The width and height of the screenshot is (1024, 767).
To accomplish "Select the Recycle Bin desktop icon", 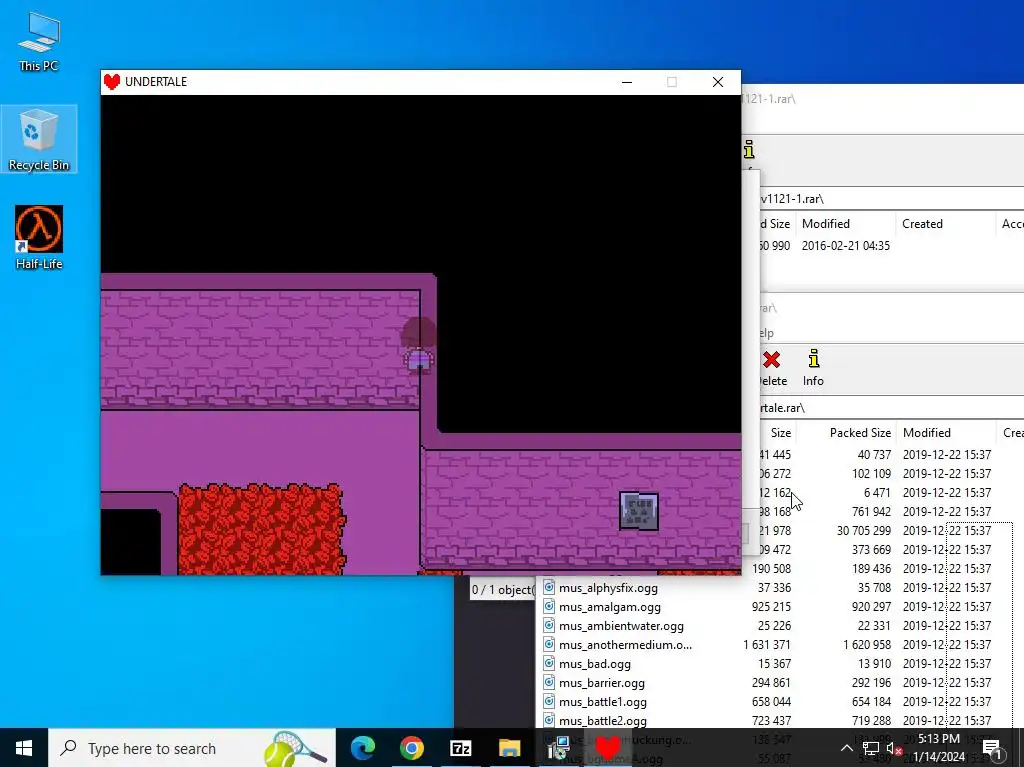I will point(39,139).
